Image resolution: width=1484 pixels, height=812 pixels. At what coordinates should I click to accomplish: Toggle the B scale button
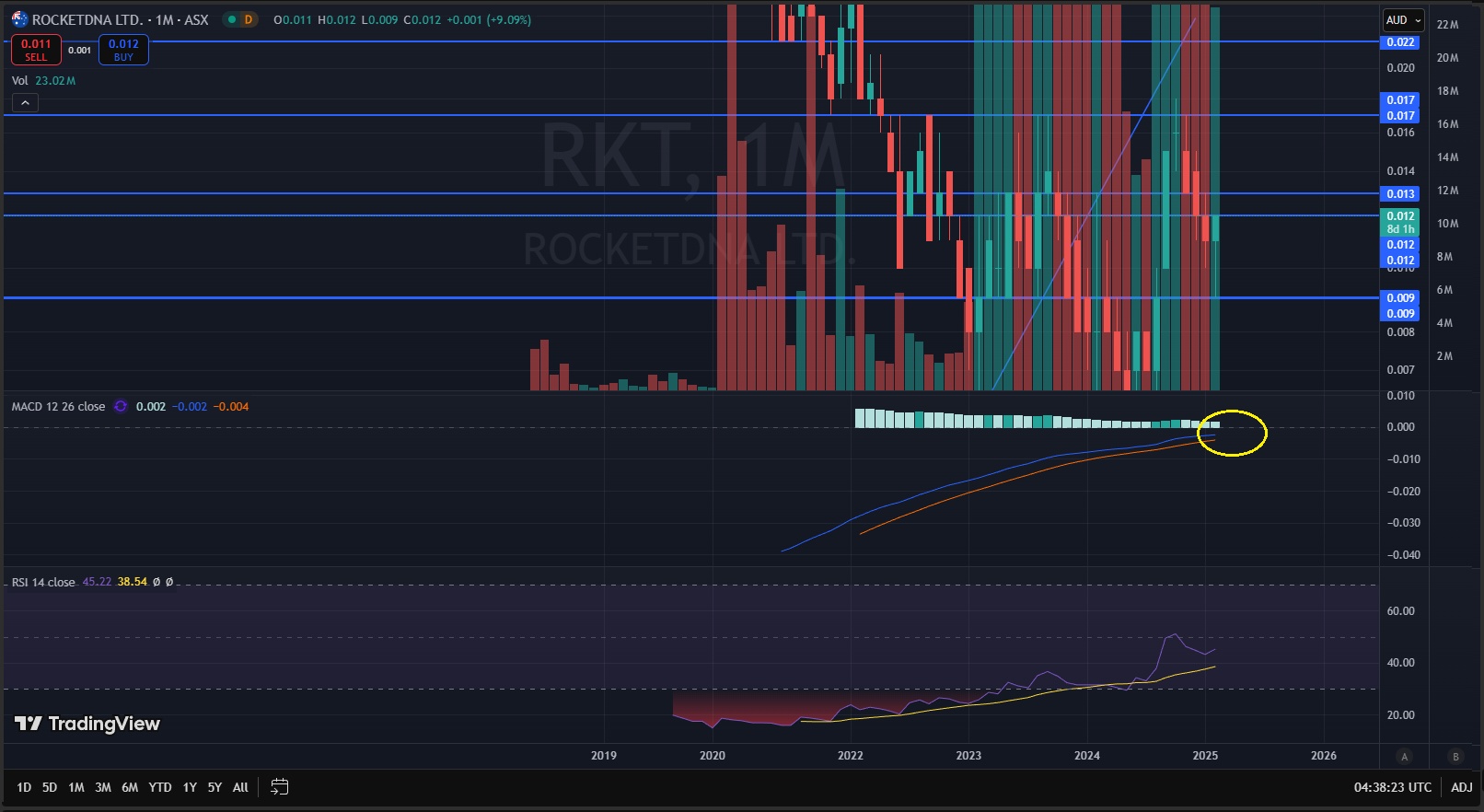point(1455,757)
